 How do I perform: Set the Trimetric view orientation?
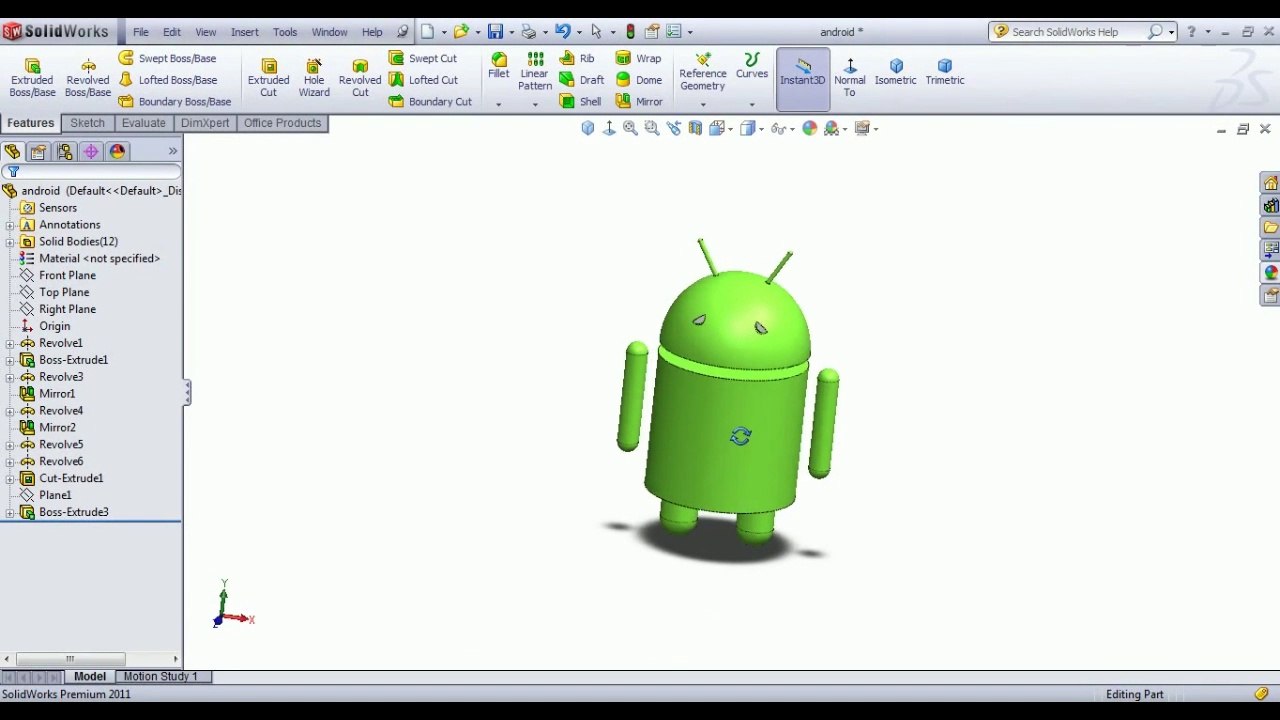[x=945, y=72]
